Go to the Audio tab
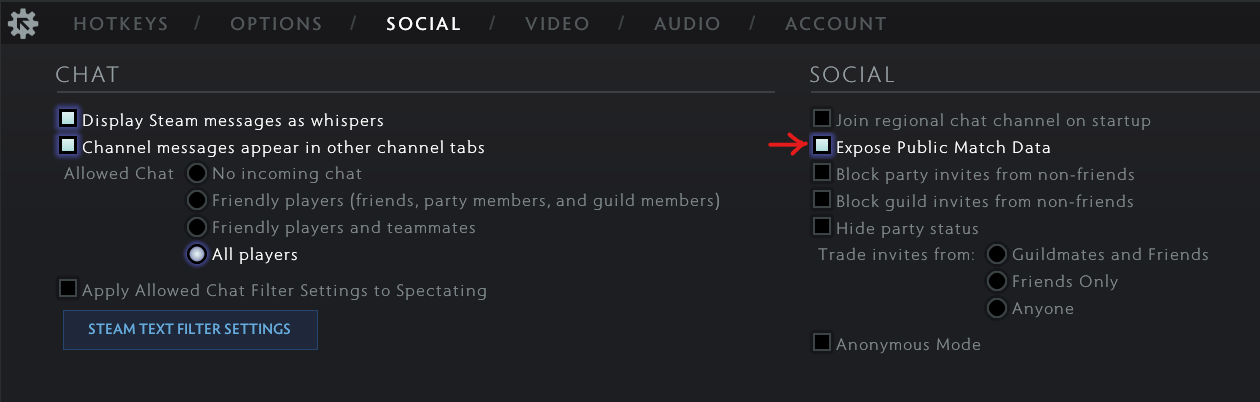This screenshot has height=402, width=1260. pos(688,24)
